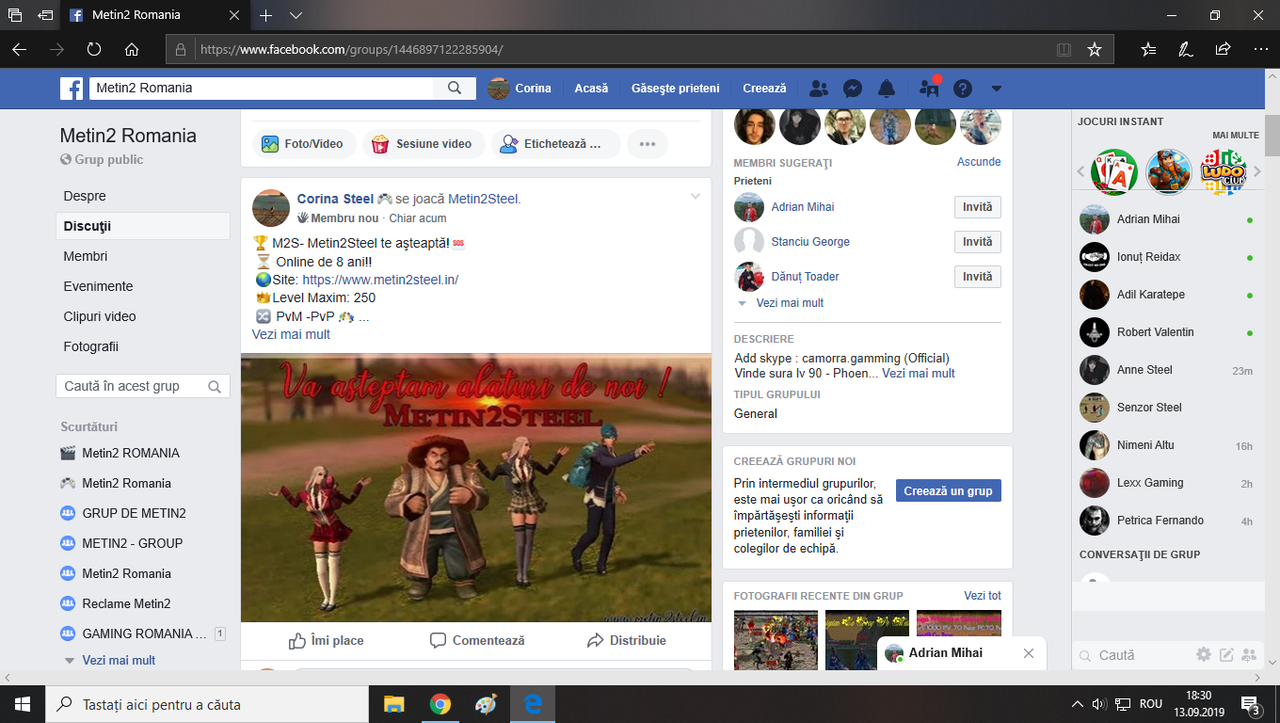Image resolution: width=1280 pixels, height=723 pixels.
Task: Open Messenger icon in top bar
Action: (853, 88)
